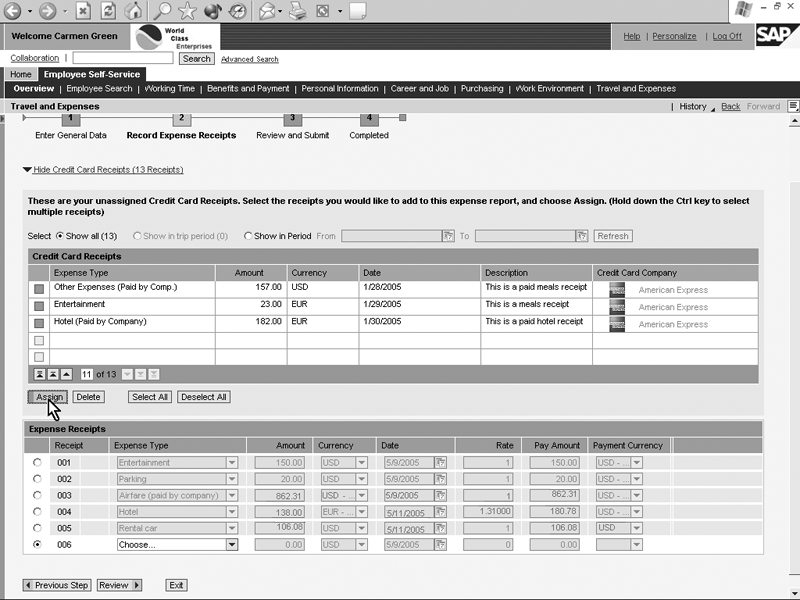The image size is (800, 600).
Task: Select the Hotel (Paid by Company) row selector
Action: (39, 323)
